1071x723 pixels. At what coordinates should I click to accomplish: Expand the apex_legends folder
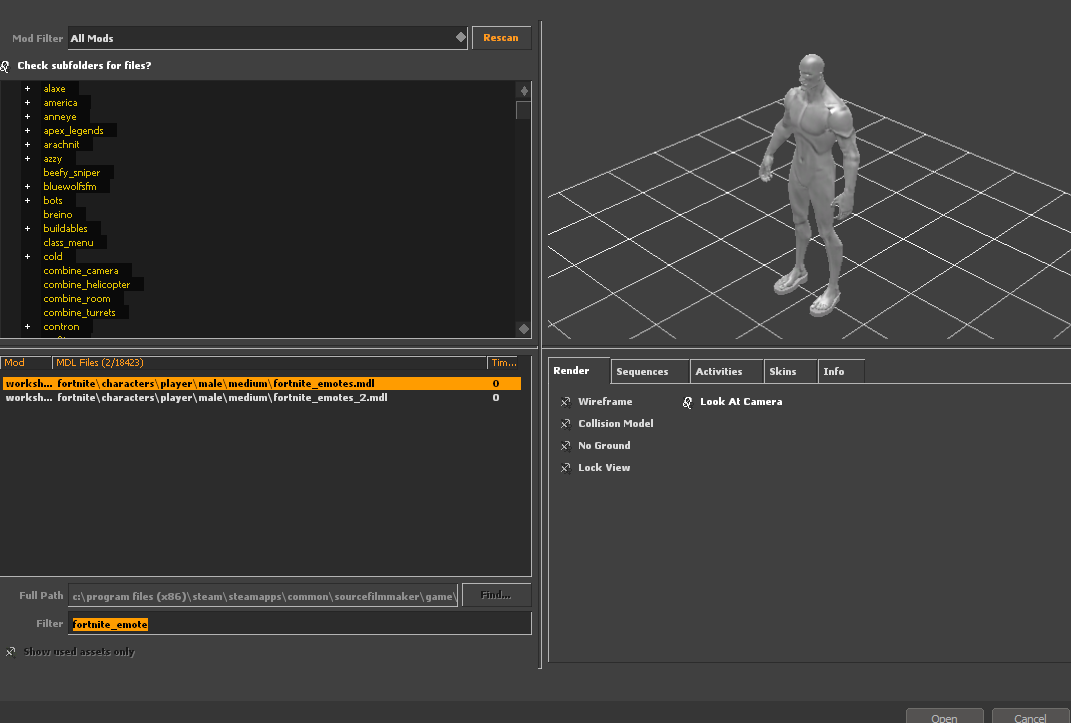click(x=28, y=131)
